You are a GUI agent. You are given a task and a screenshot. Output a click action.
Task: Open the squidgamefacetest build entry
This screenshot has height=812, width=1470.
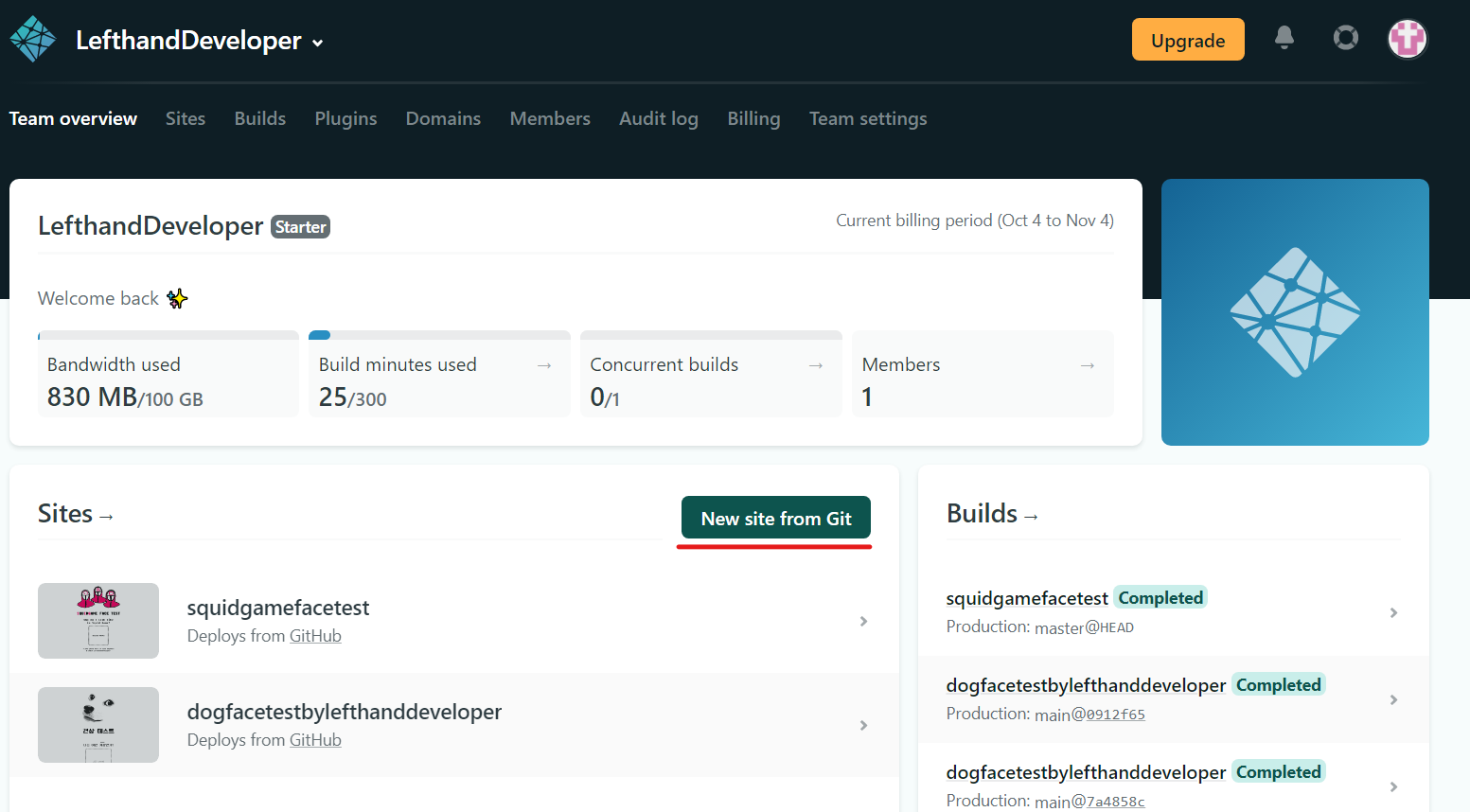pyautogui.click(x=1174, y=612)
